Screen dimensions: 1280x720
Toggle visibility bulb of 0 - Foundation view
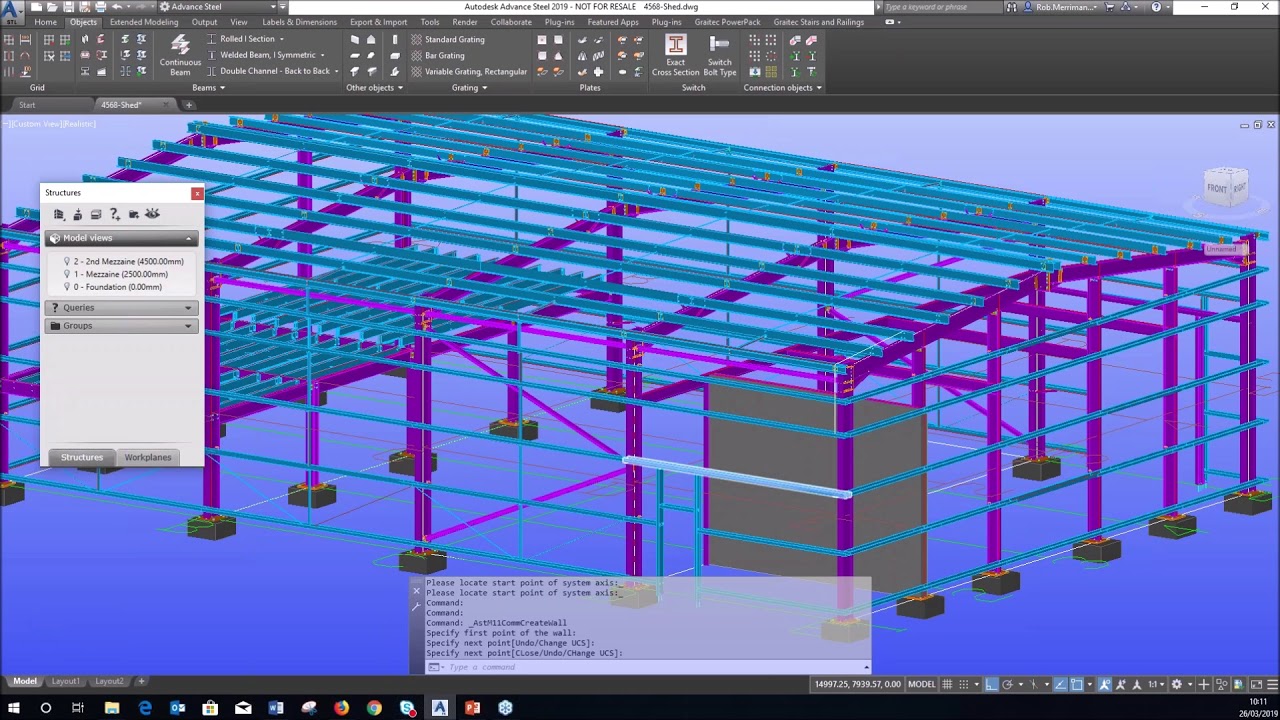(x=67, y=287)
